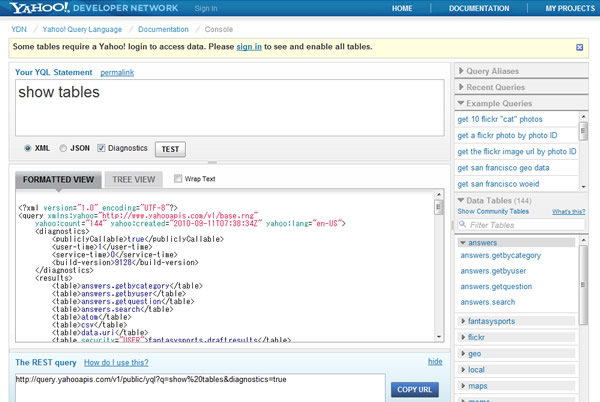
Task: Run example get san francisco woeid
Action: click(498, 184)
